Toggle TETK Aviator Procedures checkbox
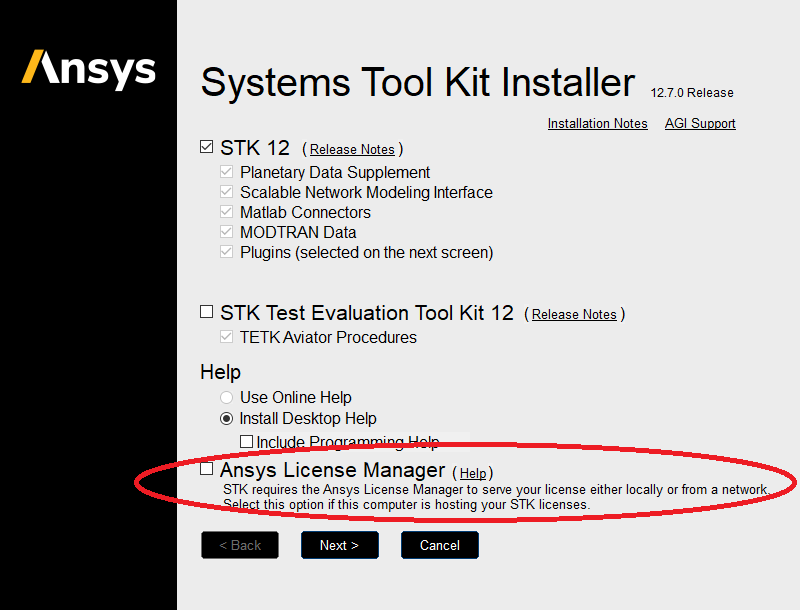Viewport: 800px width, 610px height. [227, 337]
